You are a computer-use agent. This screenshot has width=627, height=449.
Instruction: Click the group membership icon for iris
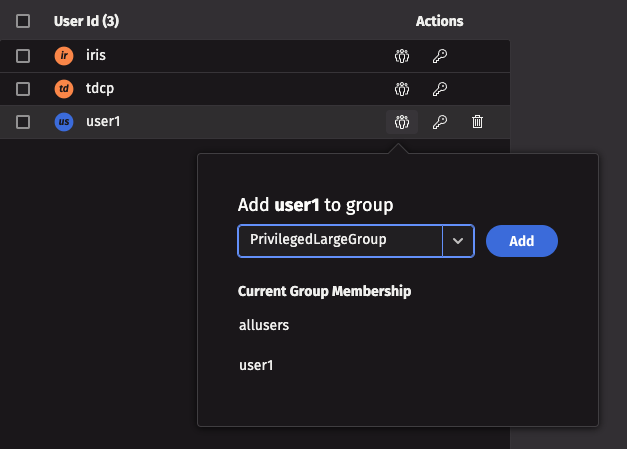402,57
